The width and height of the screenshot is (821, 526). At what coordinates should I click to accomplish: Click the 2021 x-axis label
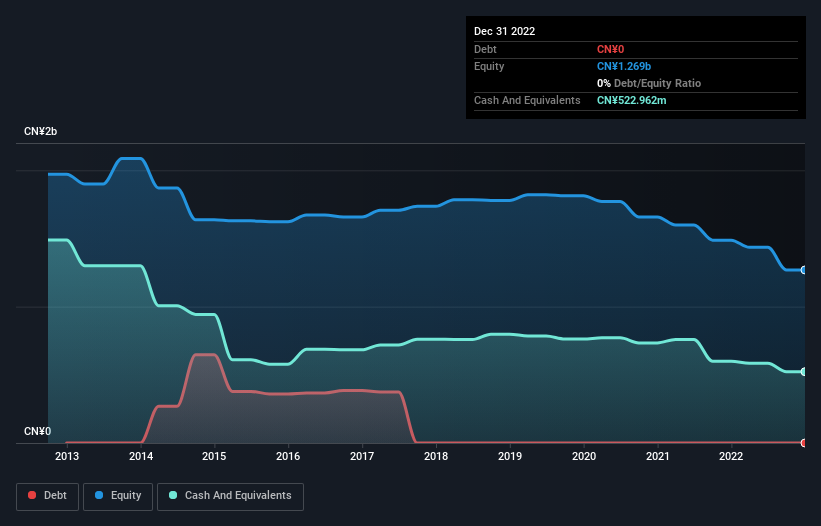coord(658,456)
